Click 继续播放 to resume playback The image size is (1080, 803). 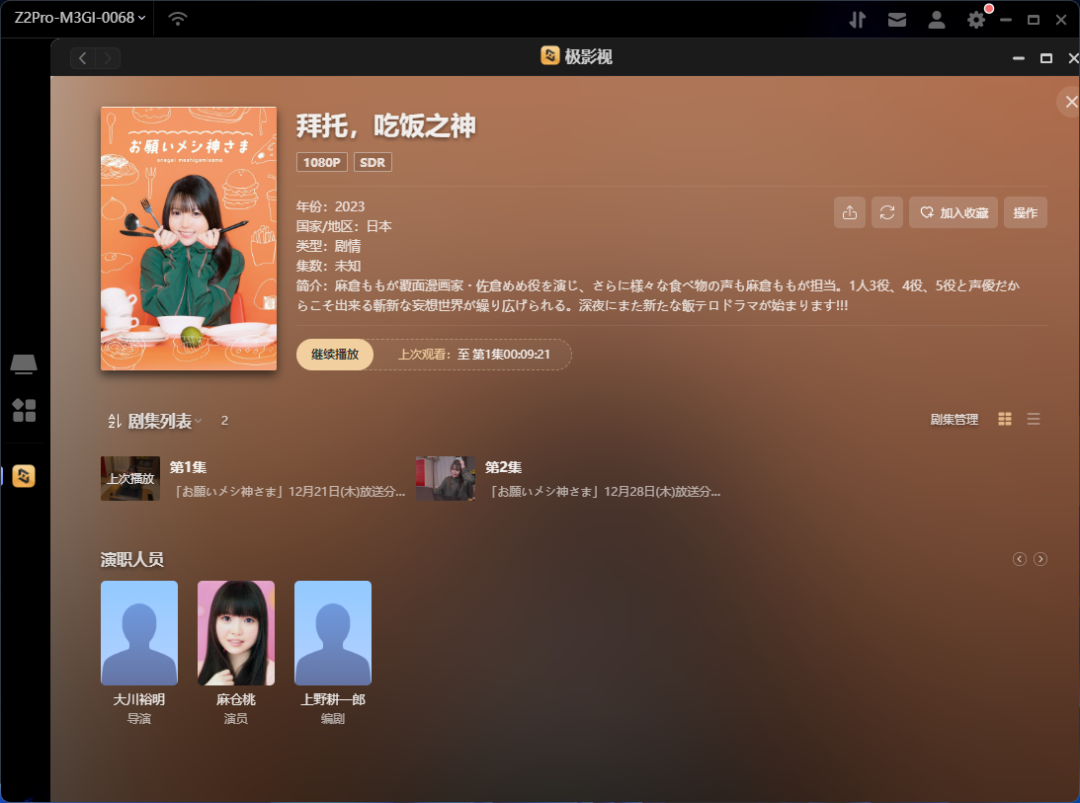(x=335, y=355)
